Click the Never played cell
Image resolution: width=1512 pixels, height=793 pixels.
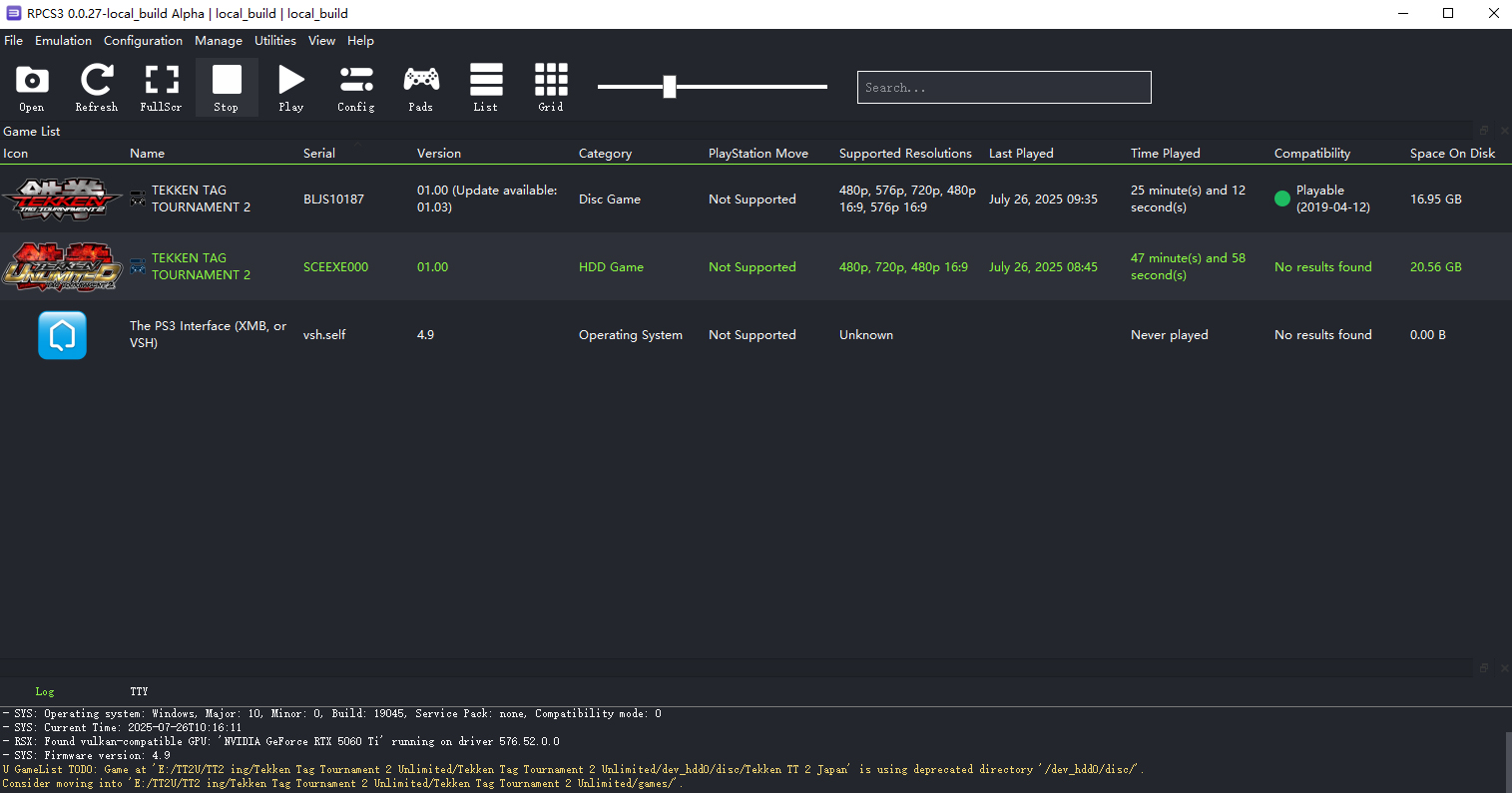1169,334
